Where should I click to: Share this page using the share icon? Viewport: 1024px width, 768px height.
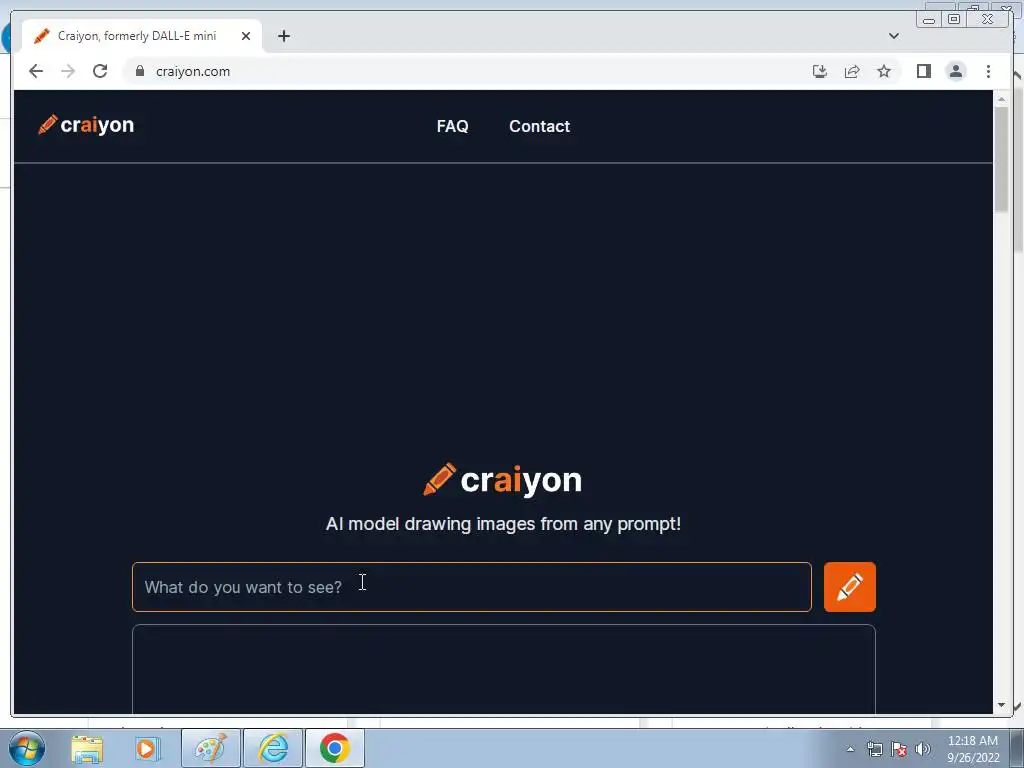(852, 71)
